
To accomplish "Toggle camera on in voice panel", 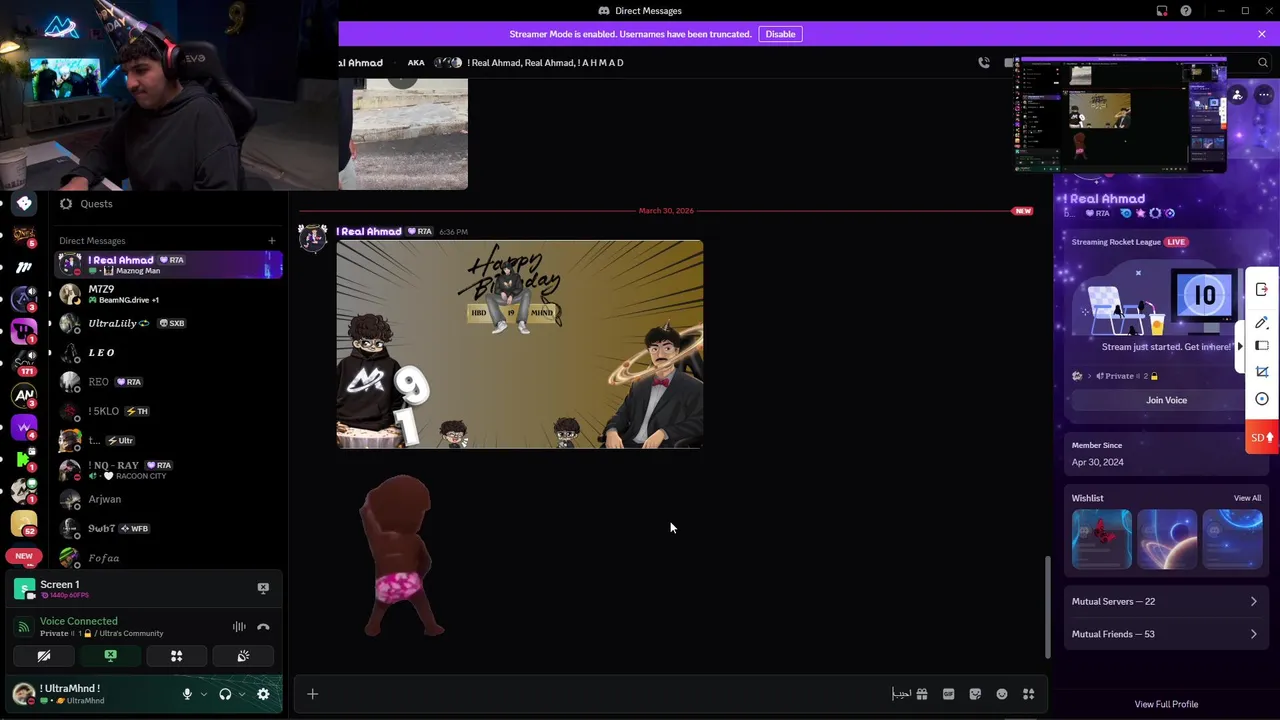I will click(x=44, y=656).
